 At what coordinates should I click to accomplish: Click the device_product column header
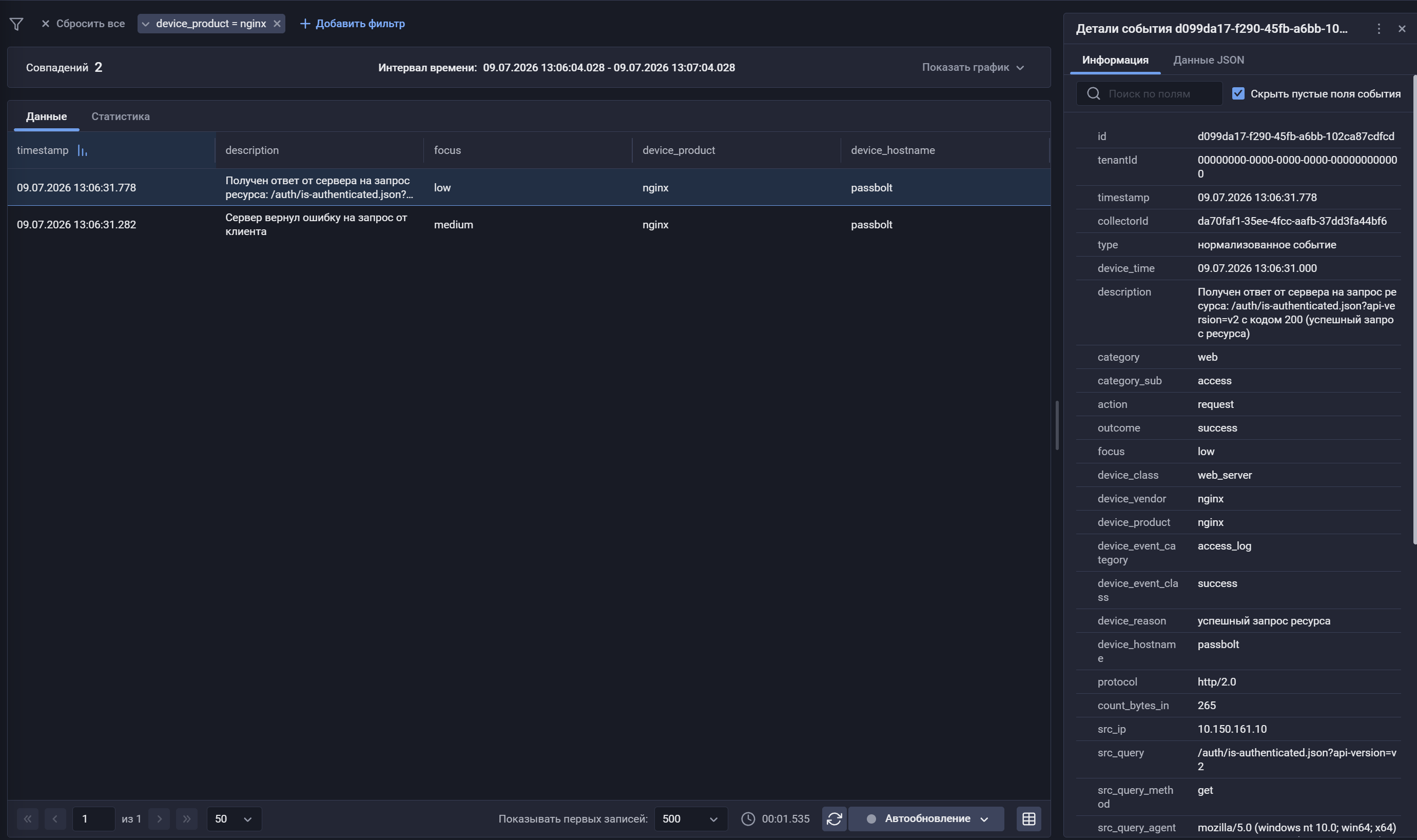[678, 150]
